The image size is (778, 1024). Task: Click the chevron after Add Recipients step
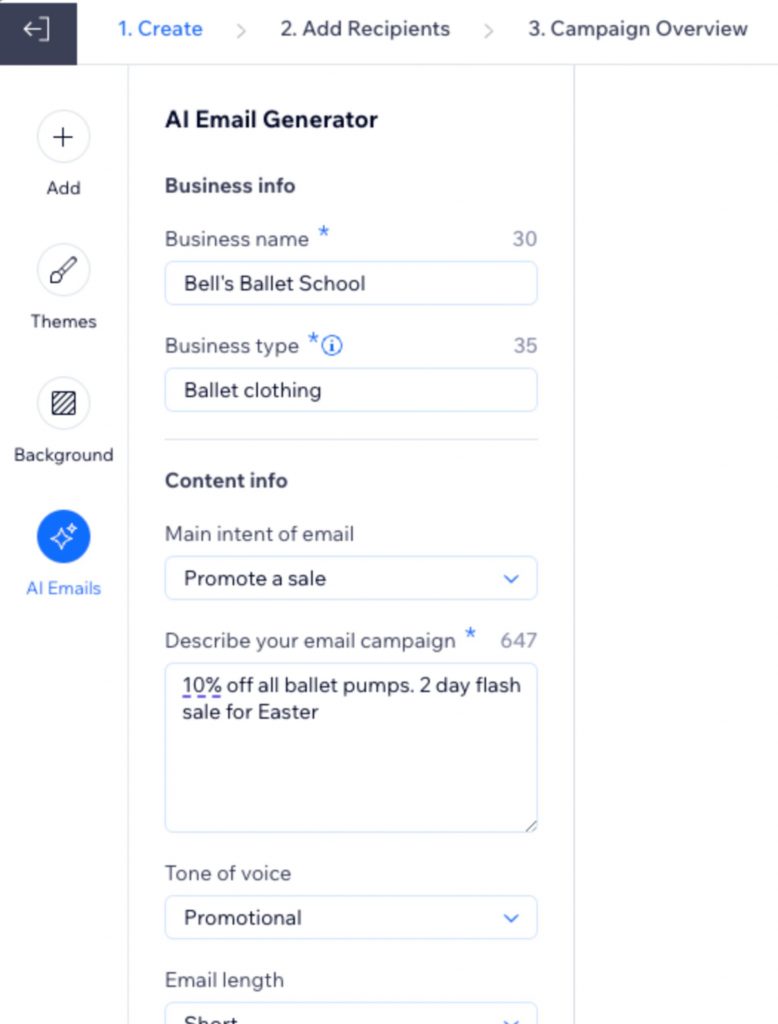(x=488, y=30)
